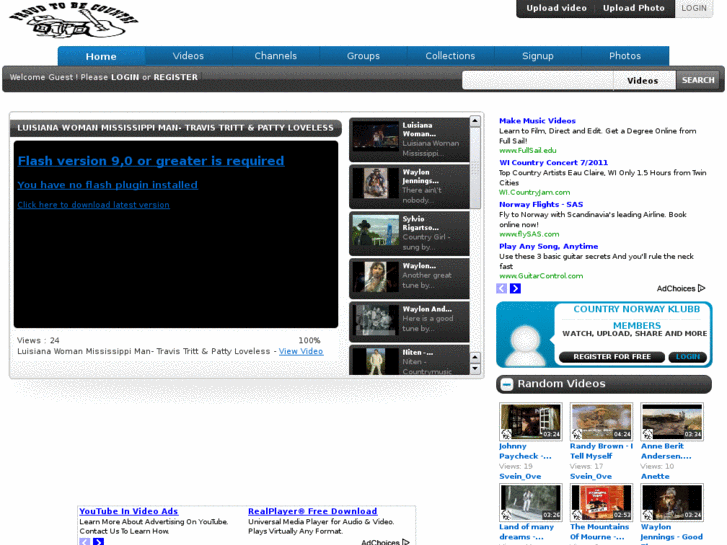Open The Mountains Of Mourne thumbnail
This screenshot has height=545, width=727.
[601, 502]
